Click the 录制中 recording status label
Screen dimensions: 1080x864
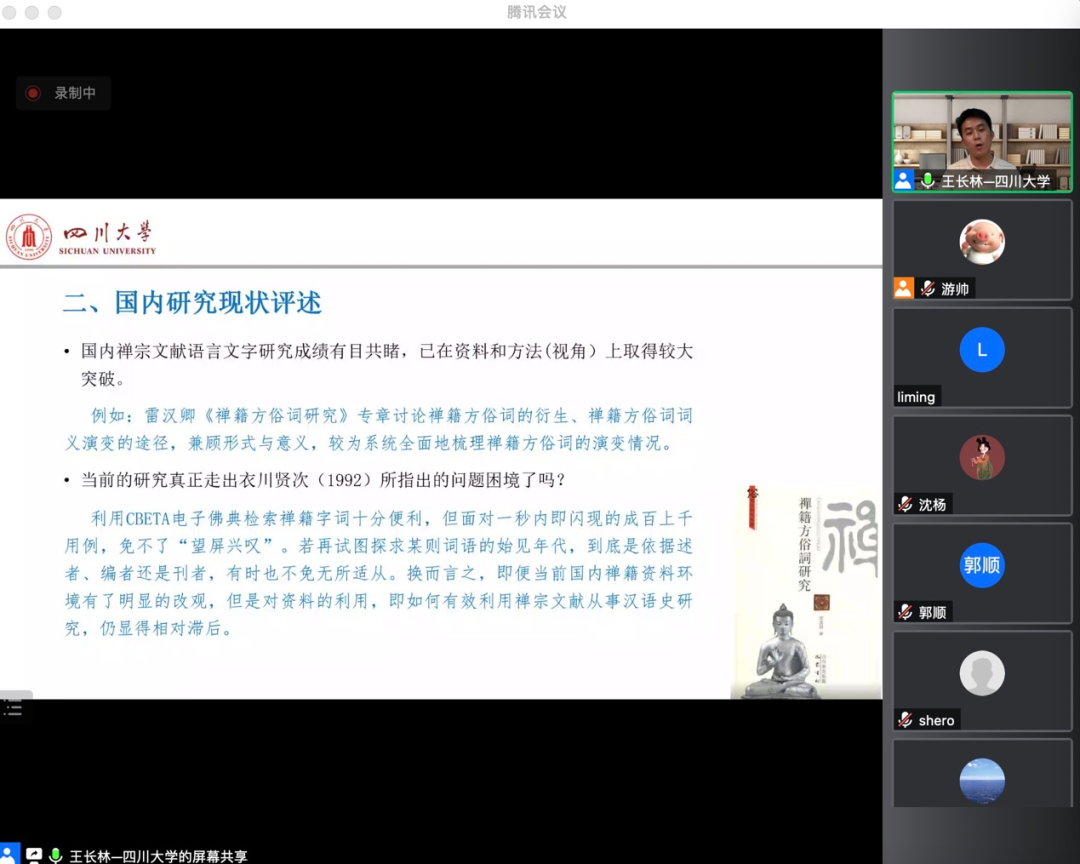point(75,93)
